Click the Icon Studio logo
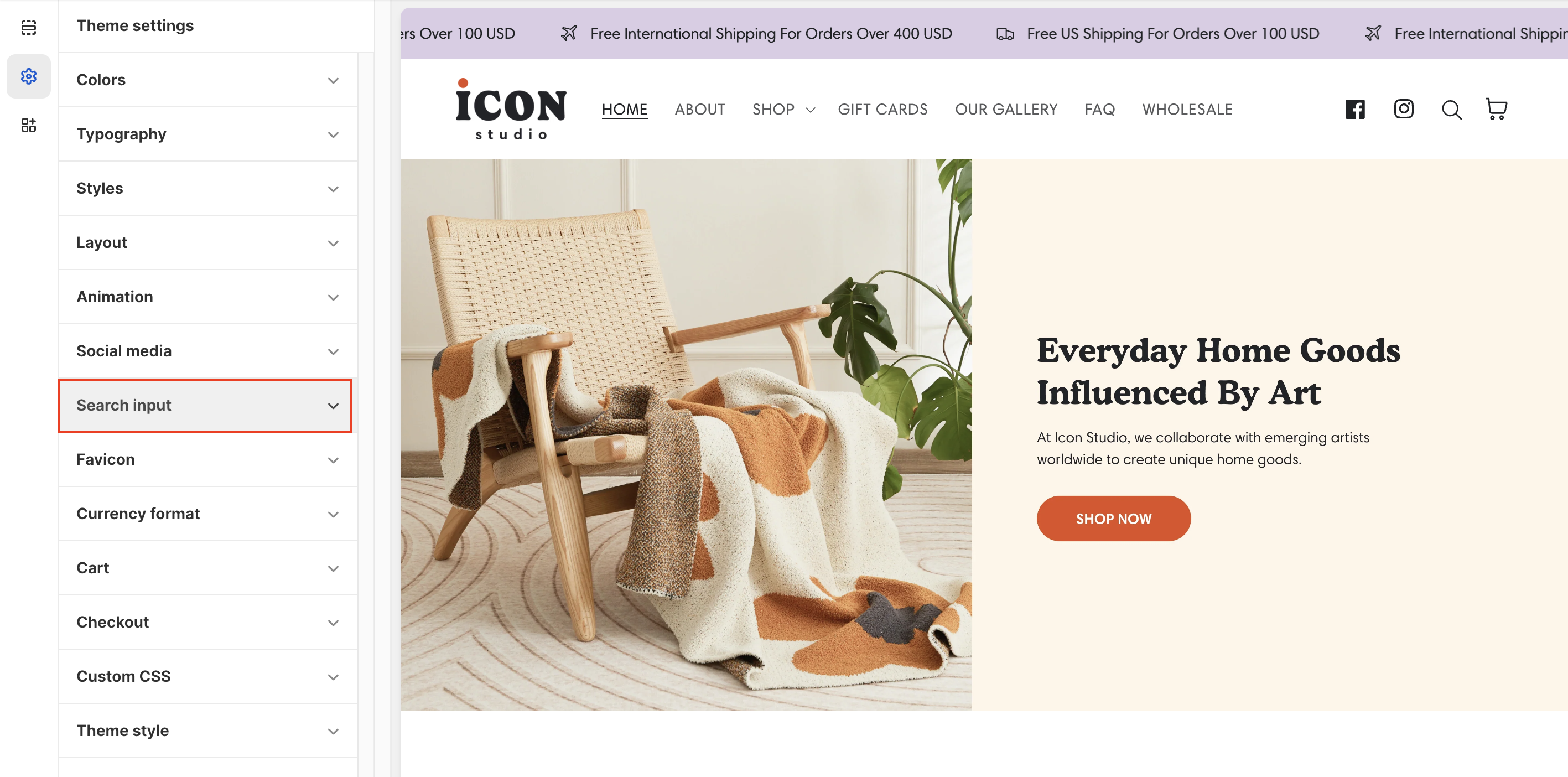 [x=511, y=109]
